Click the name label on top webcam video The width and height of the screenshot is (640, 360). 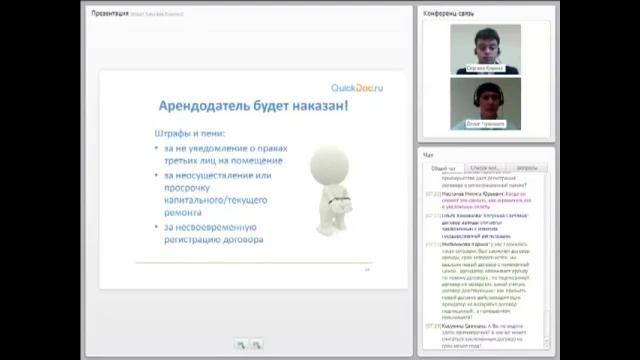[485, 68]
